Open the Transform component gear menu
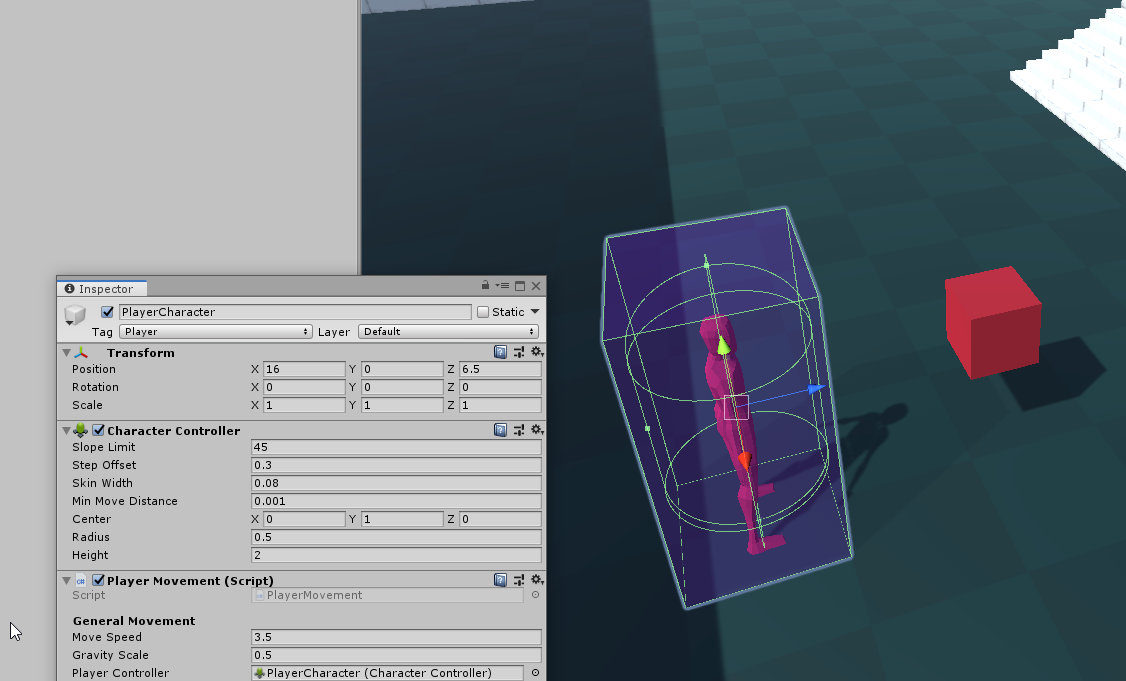Screen dimensions: 1126x681 coord(536,352)
